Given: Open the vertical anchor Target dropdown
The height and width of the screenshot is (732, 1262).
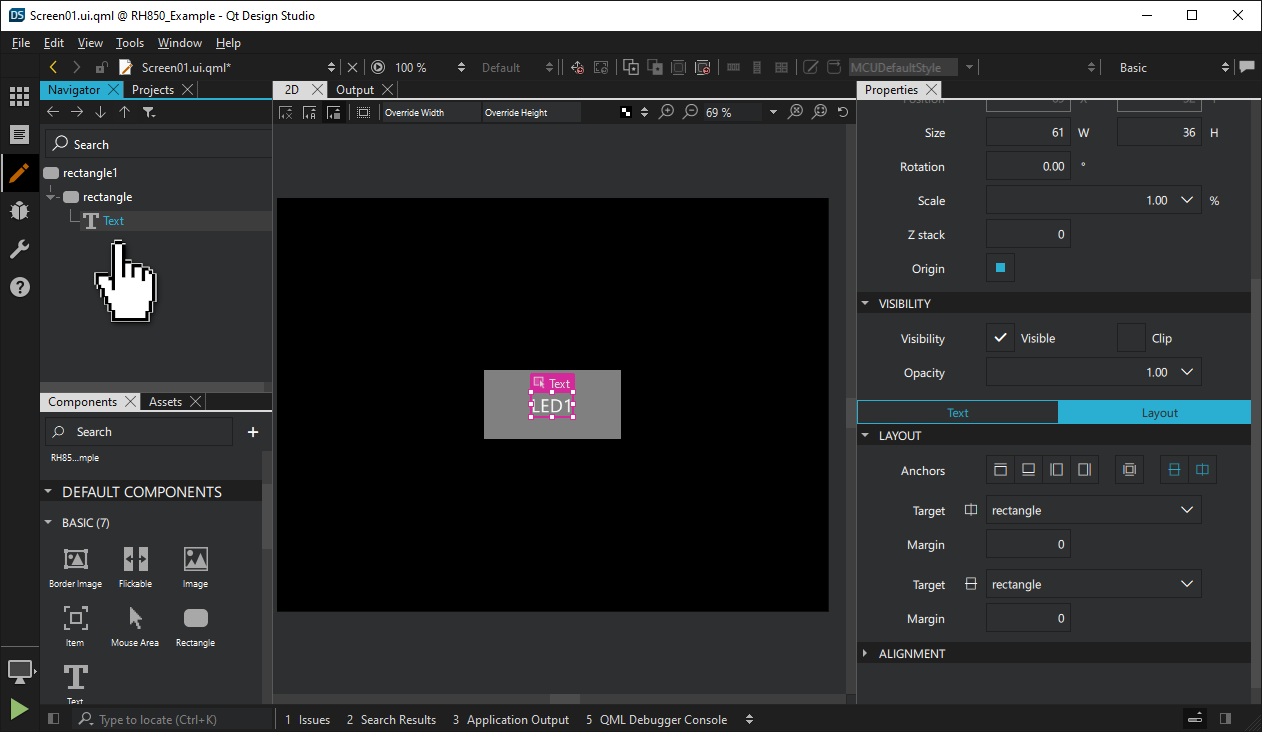Looking at the screenshot, I should click(x=1093, y=584).
